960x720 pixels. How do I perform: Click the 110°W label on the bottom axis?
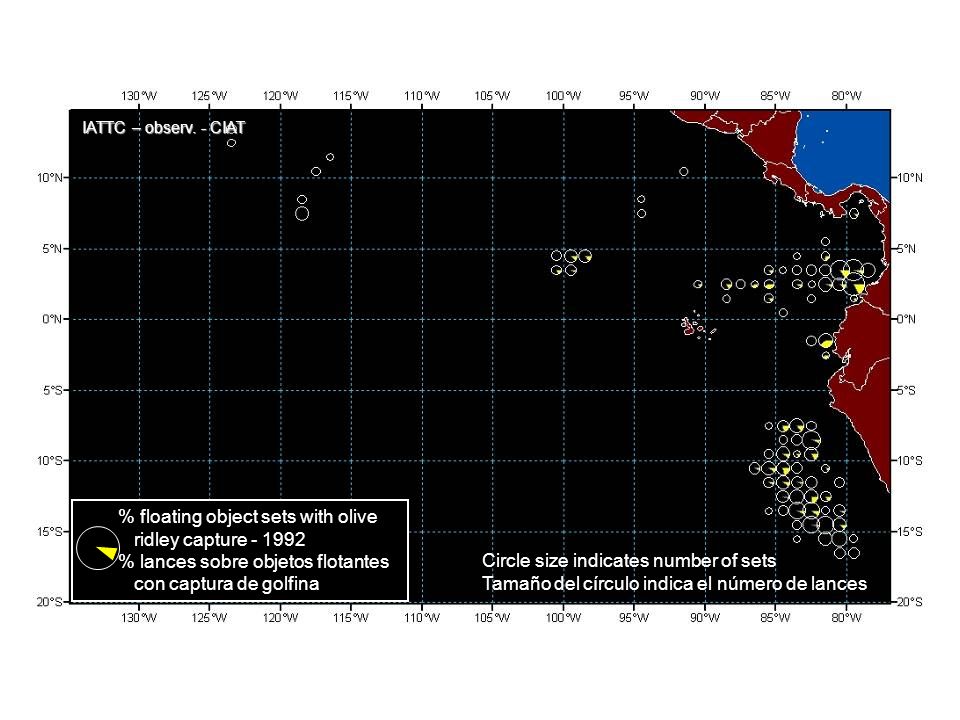(x=422, y=617)
